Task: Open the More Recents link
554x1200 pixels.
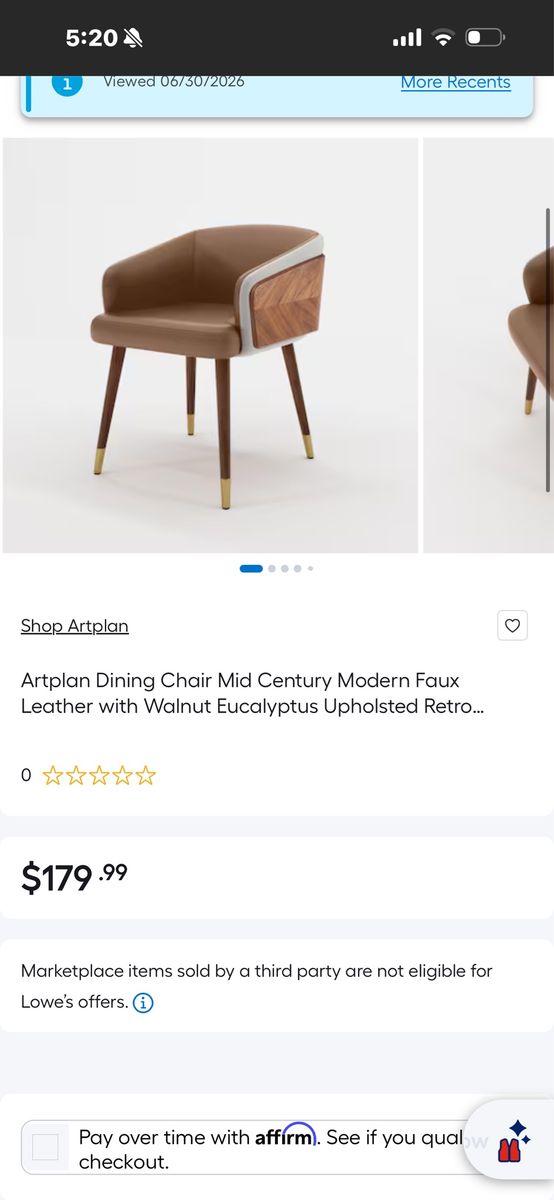Action: tap(456, 82)
